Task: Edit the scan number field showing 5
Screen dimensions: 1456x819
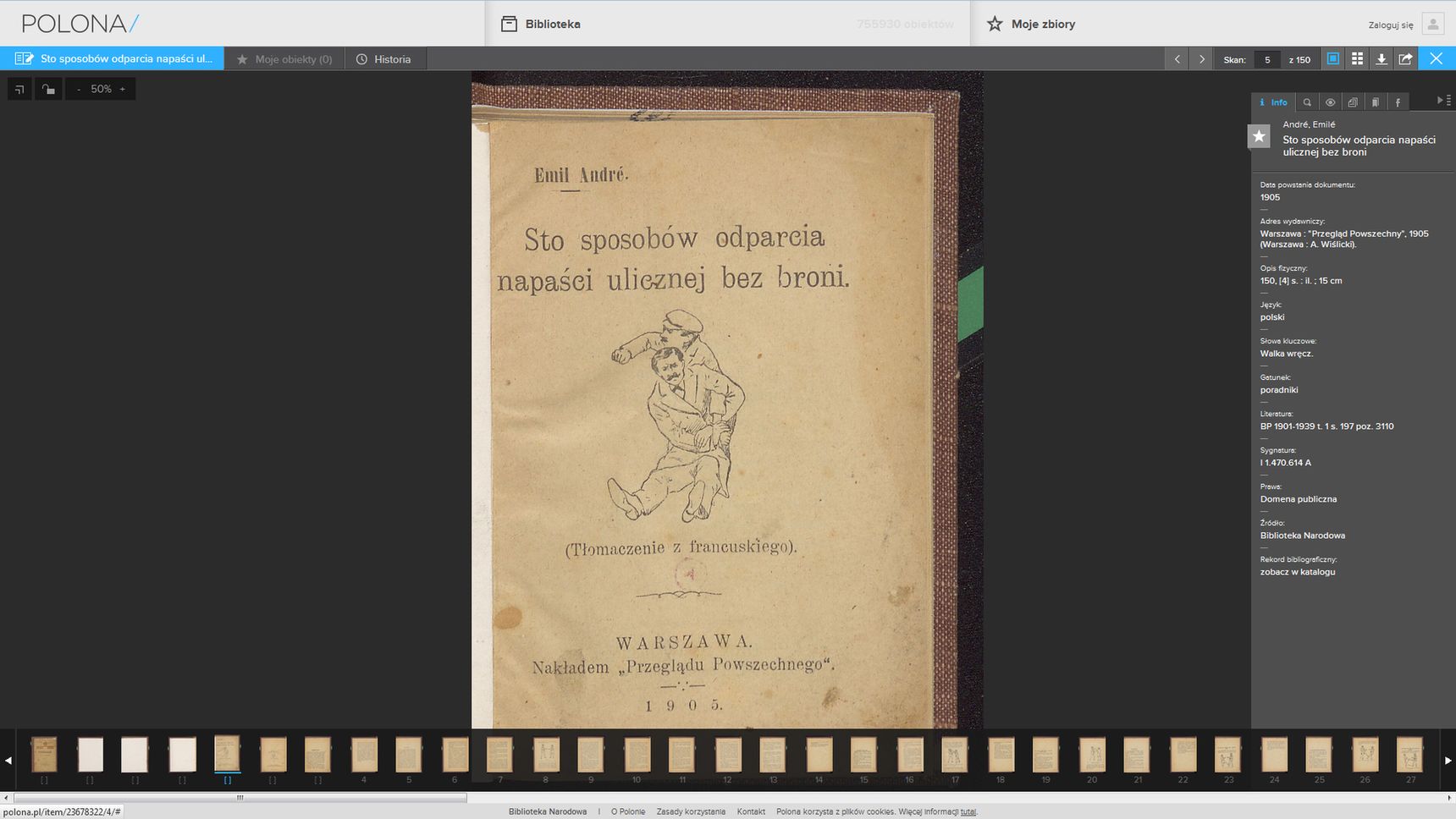Action: click(1267, 59)
